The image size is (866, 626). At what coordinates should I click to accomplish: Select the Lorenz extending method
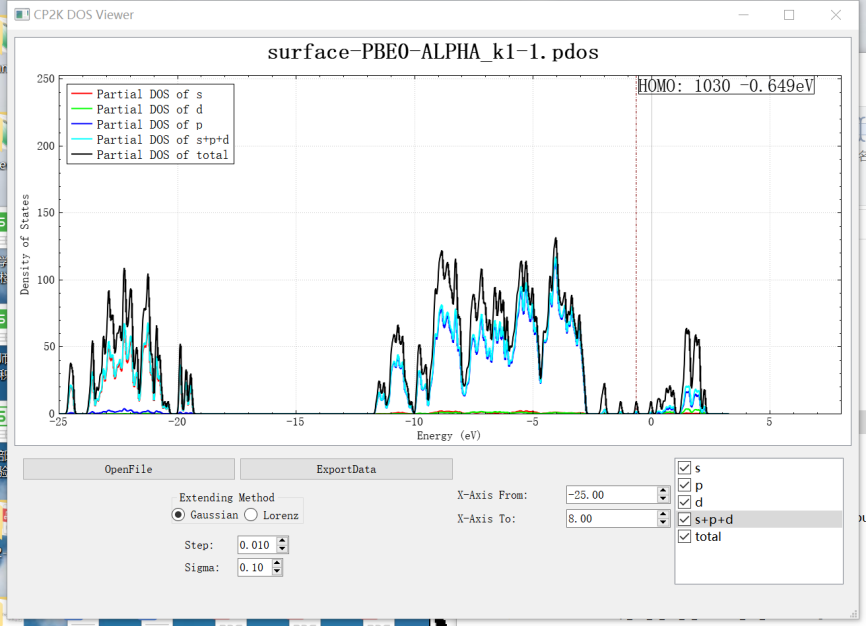[x=251, y=515]
